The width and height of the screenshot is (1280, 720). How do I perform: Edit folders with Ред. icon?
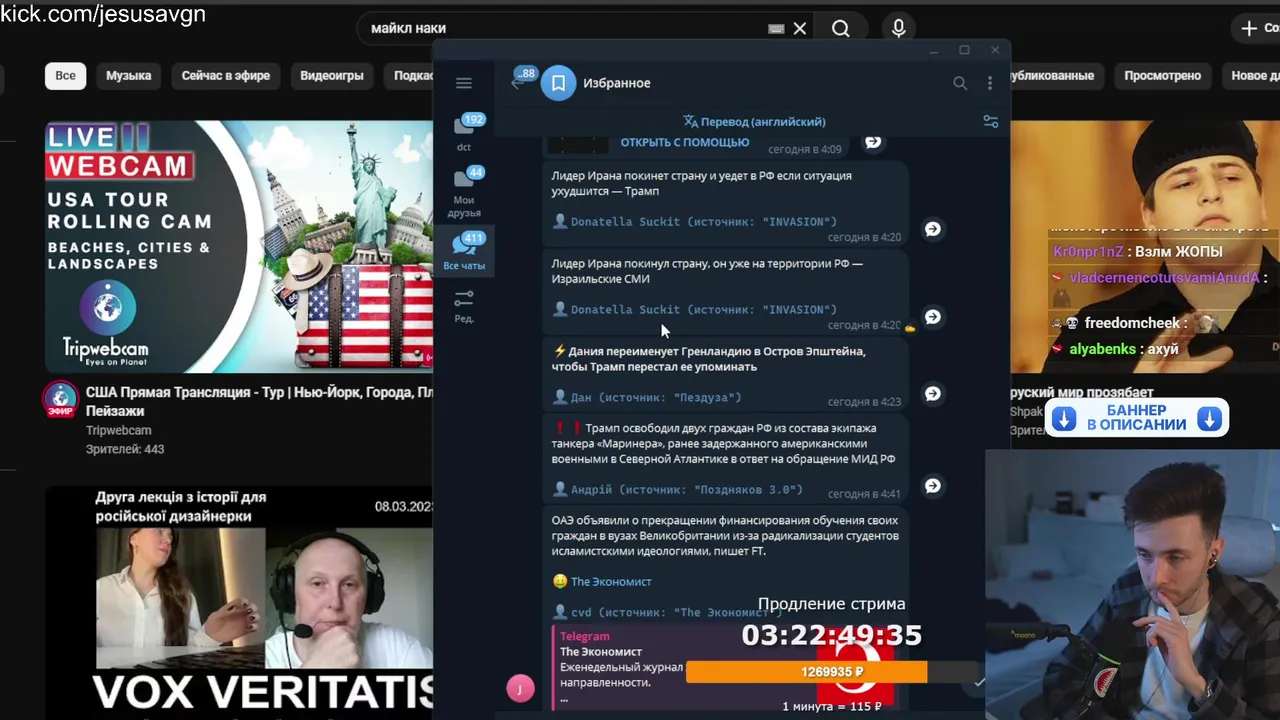[464, 306]
